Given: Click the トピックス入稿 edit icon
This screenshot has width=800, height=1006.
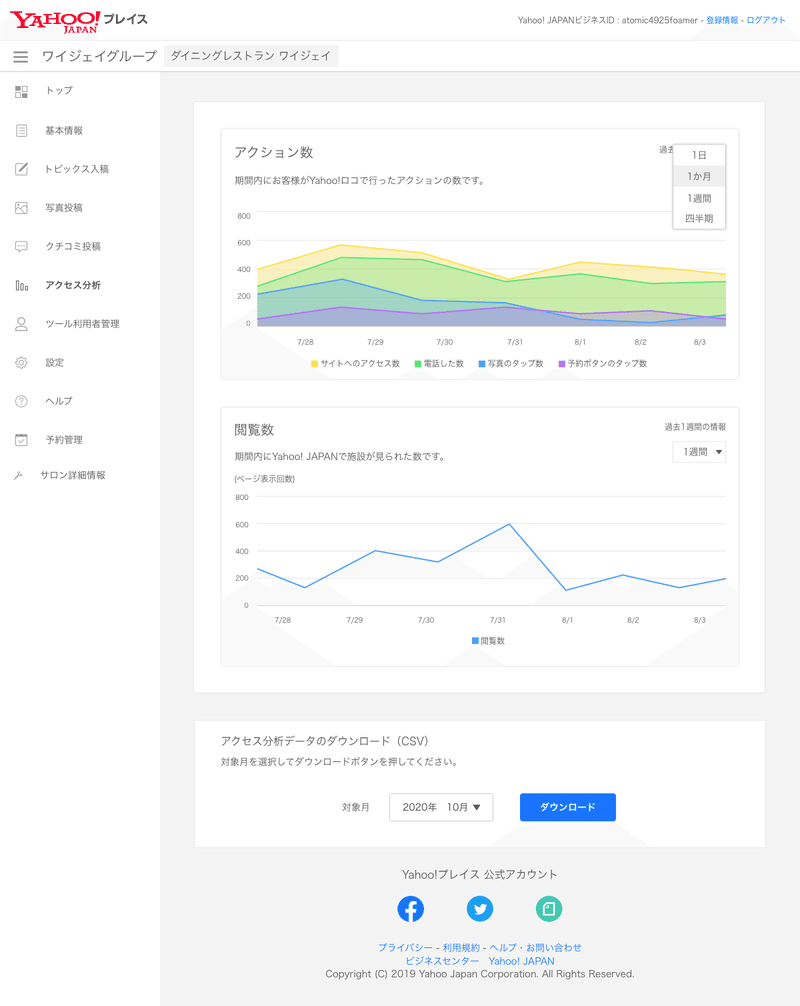Looking at the screenshot, I should [21, 169].
